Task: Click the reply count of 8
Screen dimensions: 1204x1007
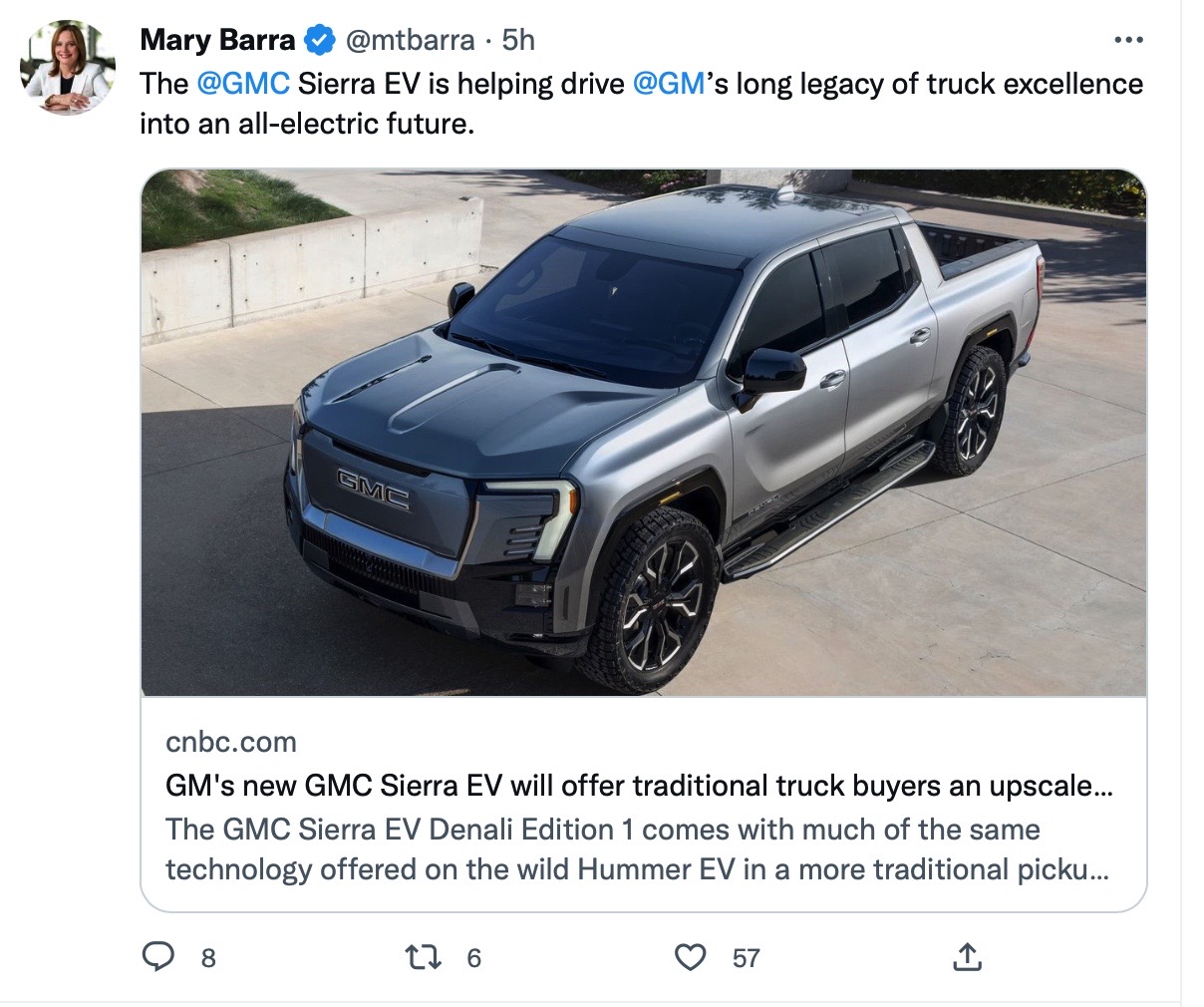Action: [x=208, y=958]
